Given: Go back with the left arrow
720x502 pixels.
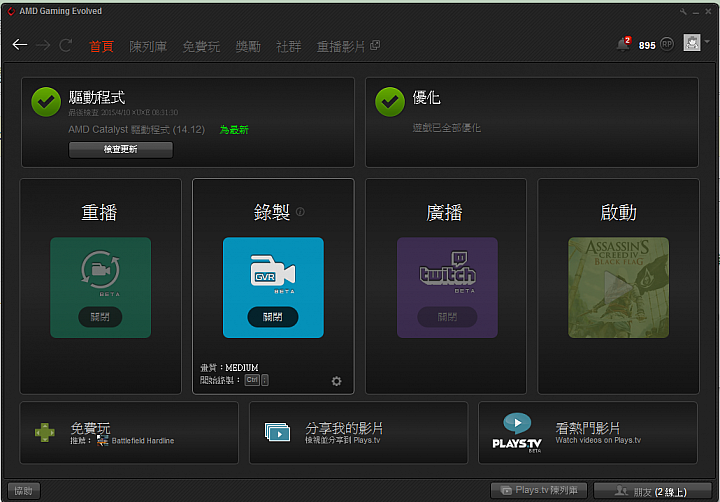Looking at the screenshot, I should (20, 45).
